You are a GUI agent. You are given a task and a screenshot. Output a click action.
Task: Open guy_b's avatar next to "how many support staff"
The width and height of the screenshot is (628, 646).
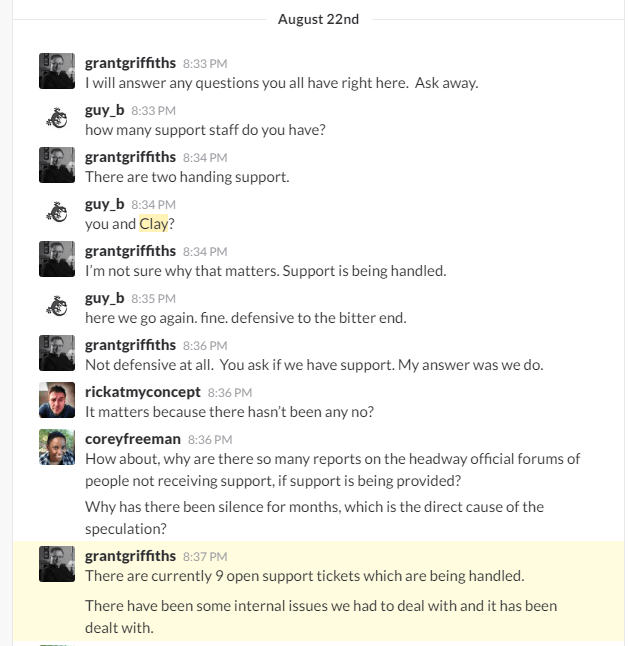pos(57,118)
